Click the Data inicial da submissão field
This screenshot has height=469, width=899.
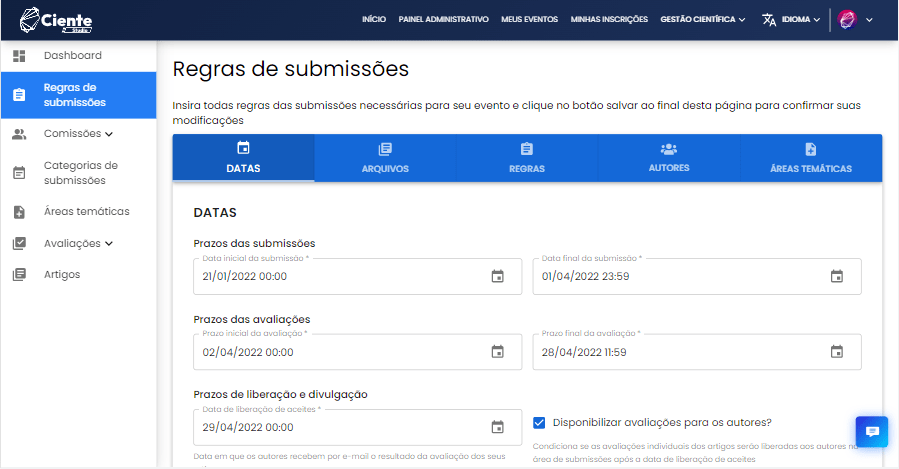pyautogui.click(x=357, y=276)
